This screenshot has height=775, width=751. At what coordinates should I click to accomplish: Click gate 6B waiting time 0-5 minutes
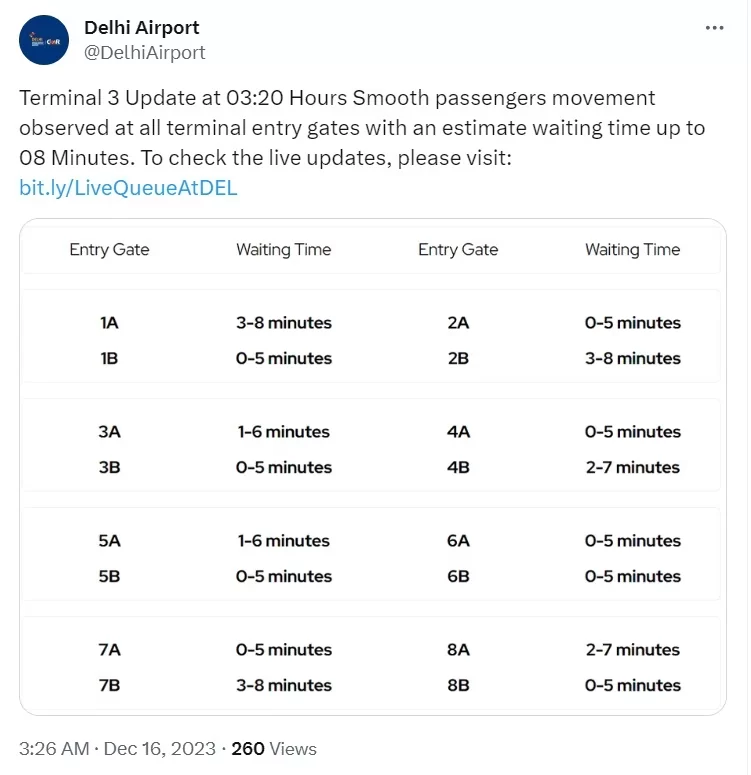pyautogui.click(x=633, y=576)
